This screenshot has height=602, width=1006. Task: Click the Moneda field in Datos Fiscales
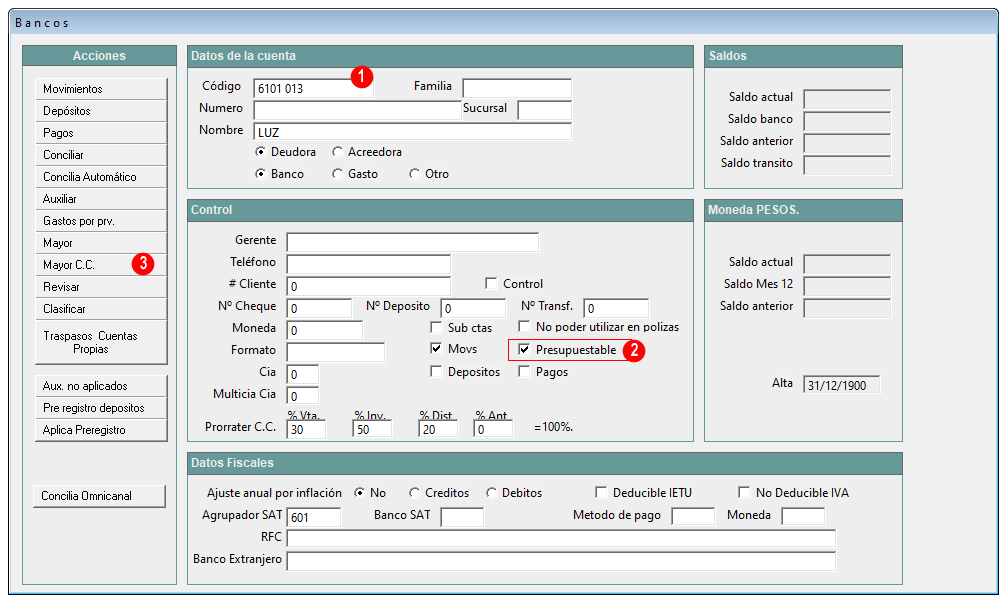tap(803, 516)
